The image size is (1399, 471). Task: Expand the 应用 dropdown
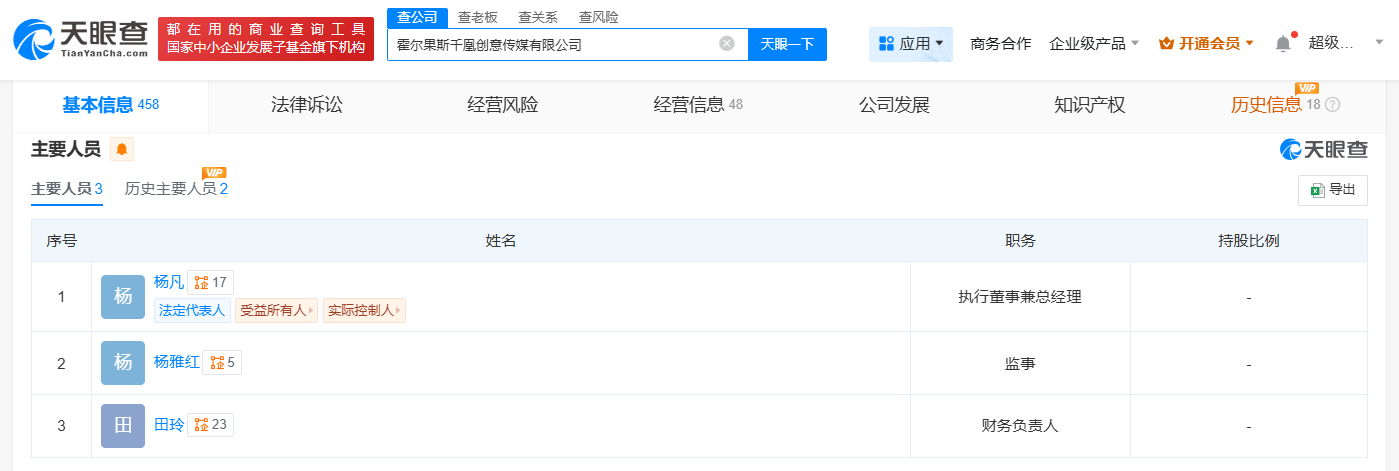(911, 44)
